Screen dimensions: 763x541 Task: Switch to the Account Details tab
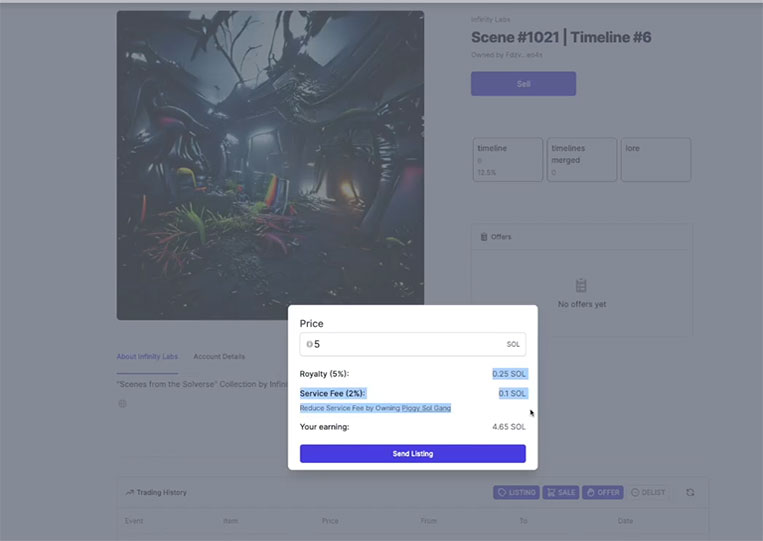tap(219, 357)
